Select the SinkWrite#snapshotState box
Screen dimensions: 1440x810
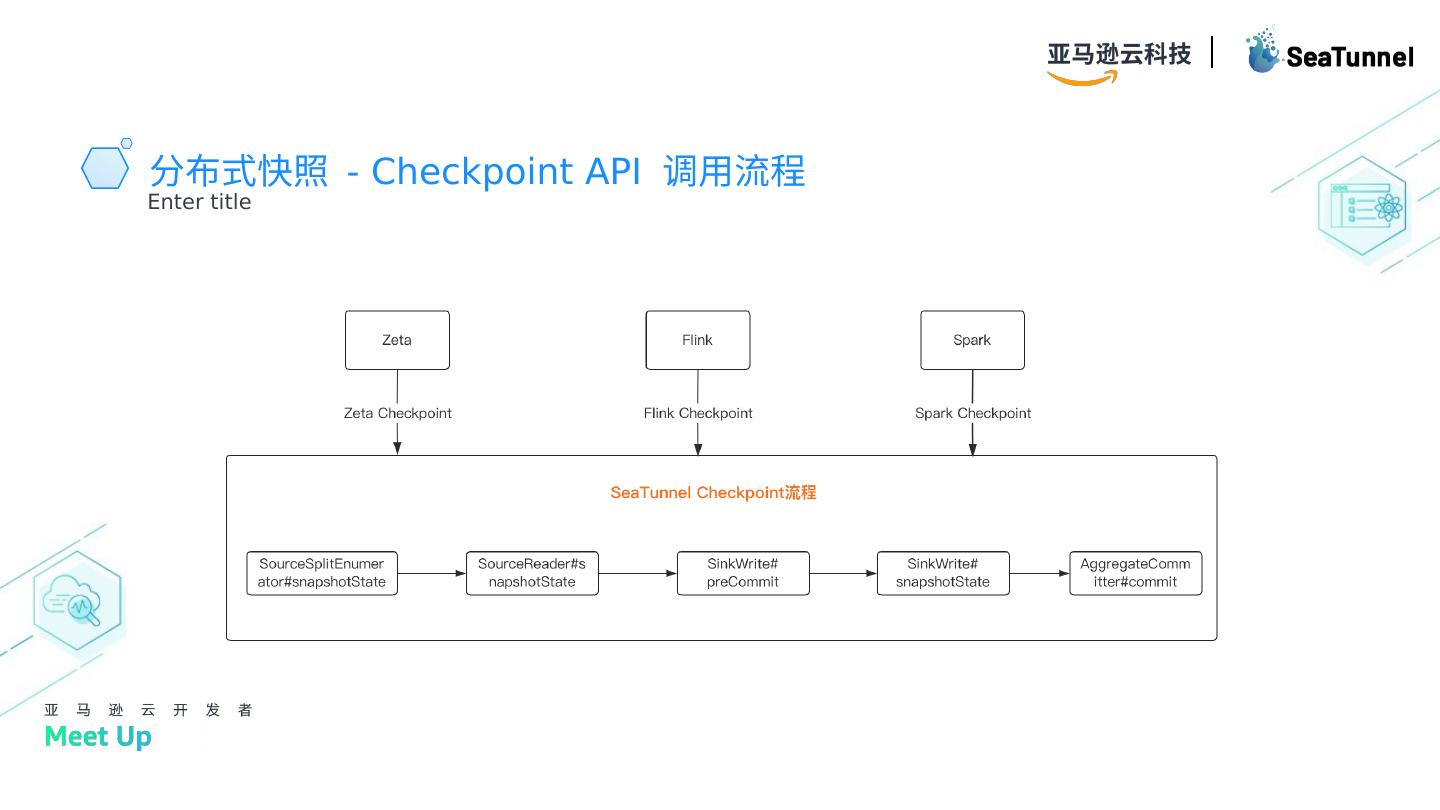(x=943, y=573)
